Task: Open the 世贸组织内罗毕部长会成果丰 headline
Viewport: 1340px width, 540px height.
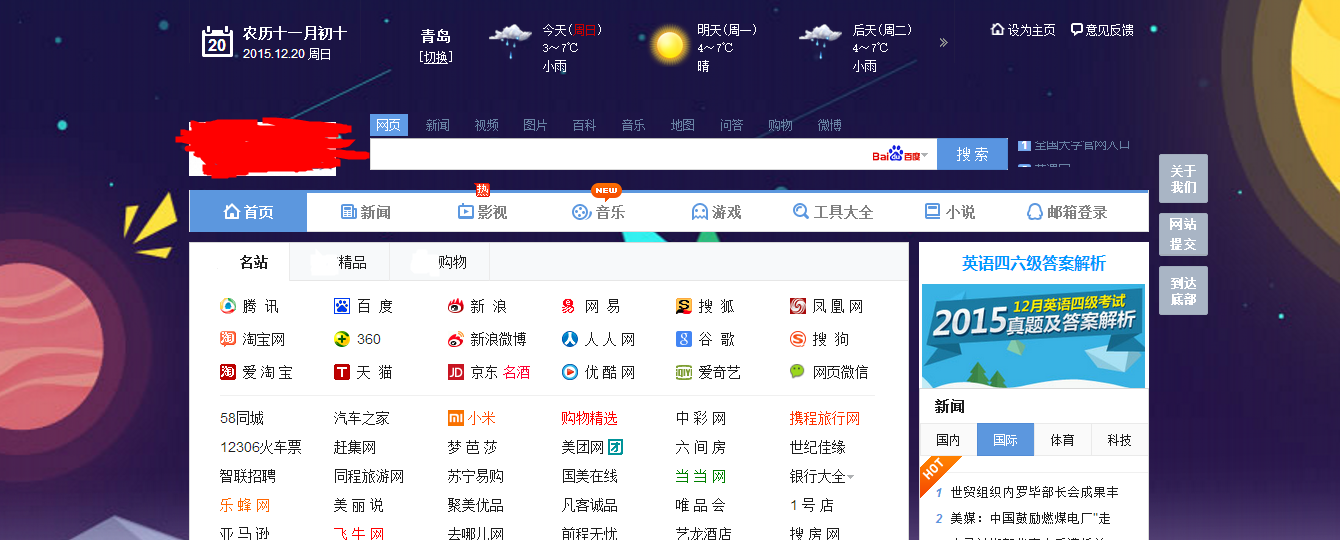Action: tap(1035, 492)
